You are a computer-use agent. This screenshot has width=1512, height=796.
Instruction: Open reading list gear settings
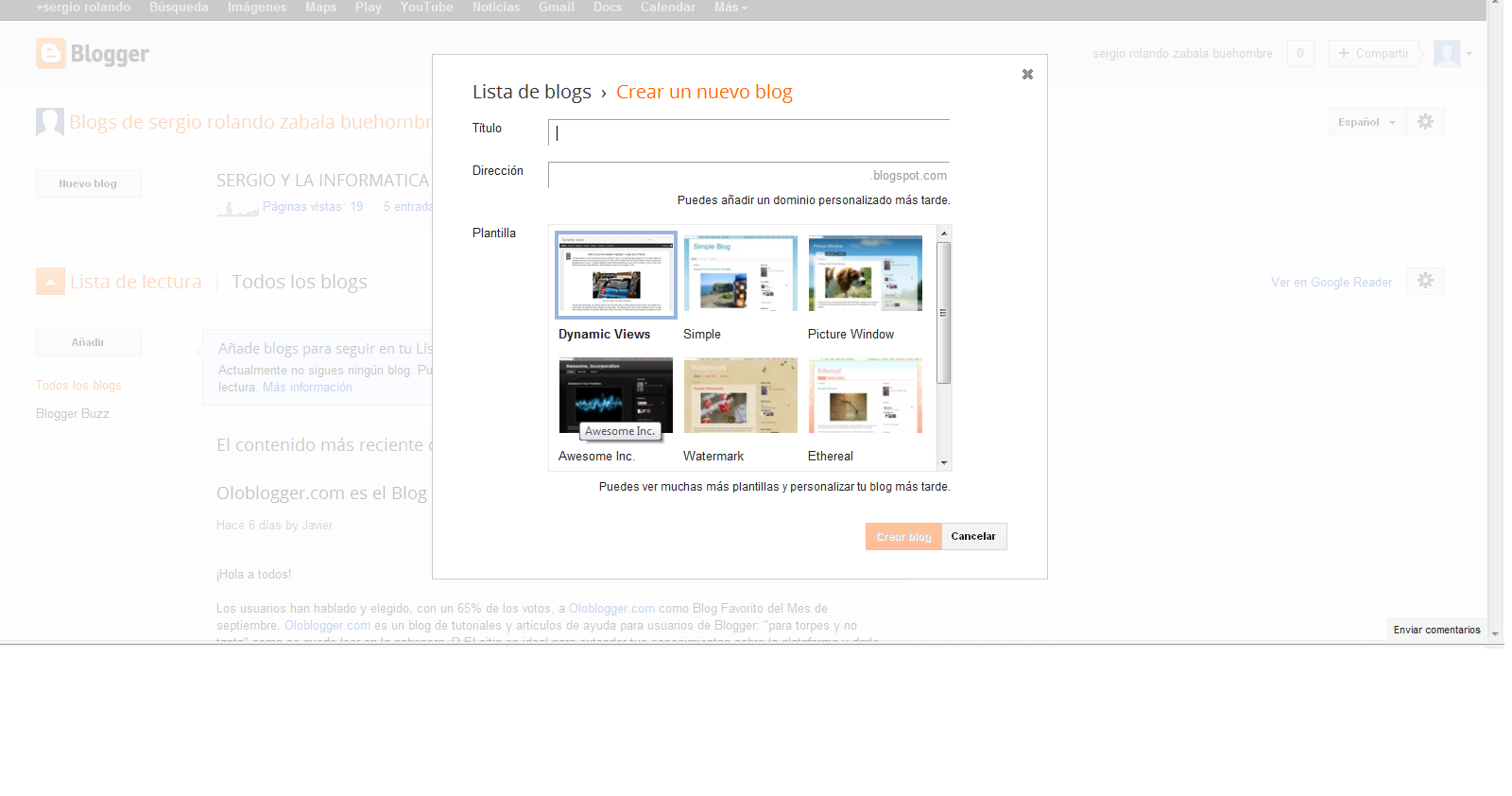pos(1425,281)
